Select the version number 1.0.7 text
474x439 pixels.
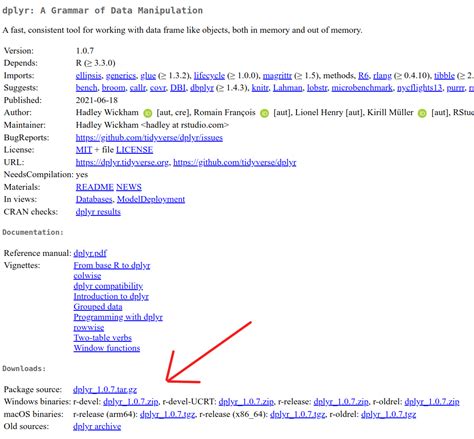tap(85, 51)
